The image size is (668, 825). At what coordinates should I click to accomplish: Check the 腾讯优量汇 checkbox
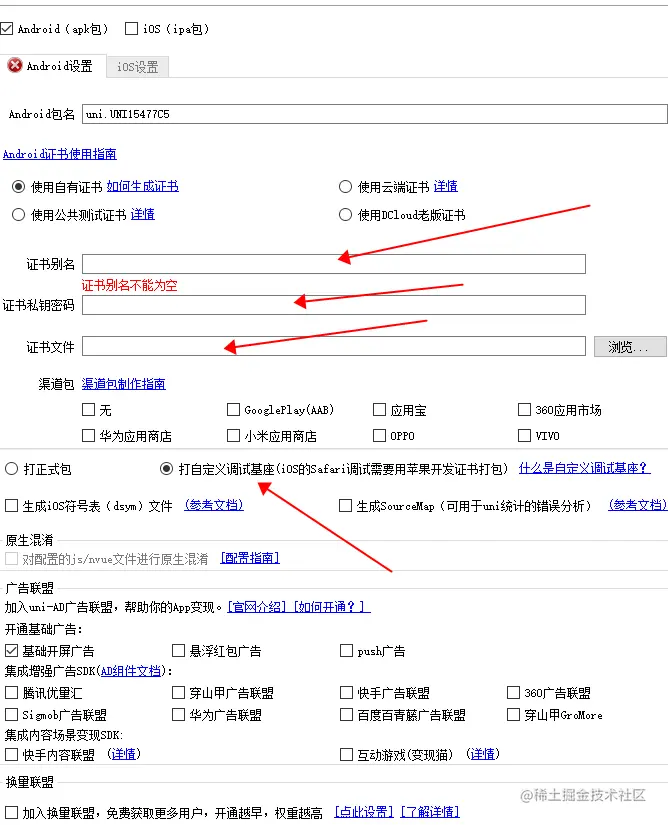pos(11,692)
